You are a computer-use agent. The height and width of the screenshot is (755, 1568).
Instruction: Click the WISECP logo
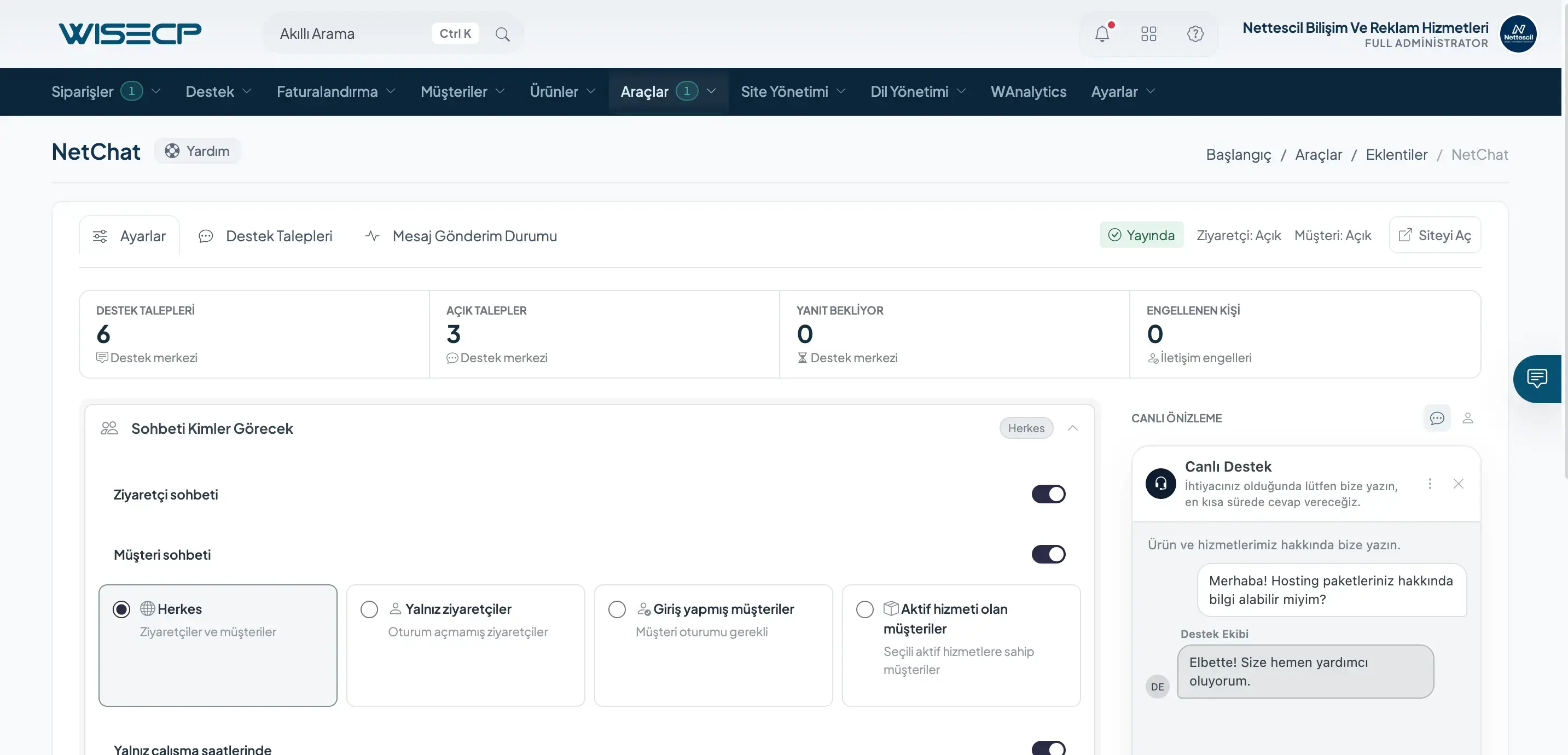tap(130, 33)
